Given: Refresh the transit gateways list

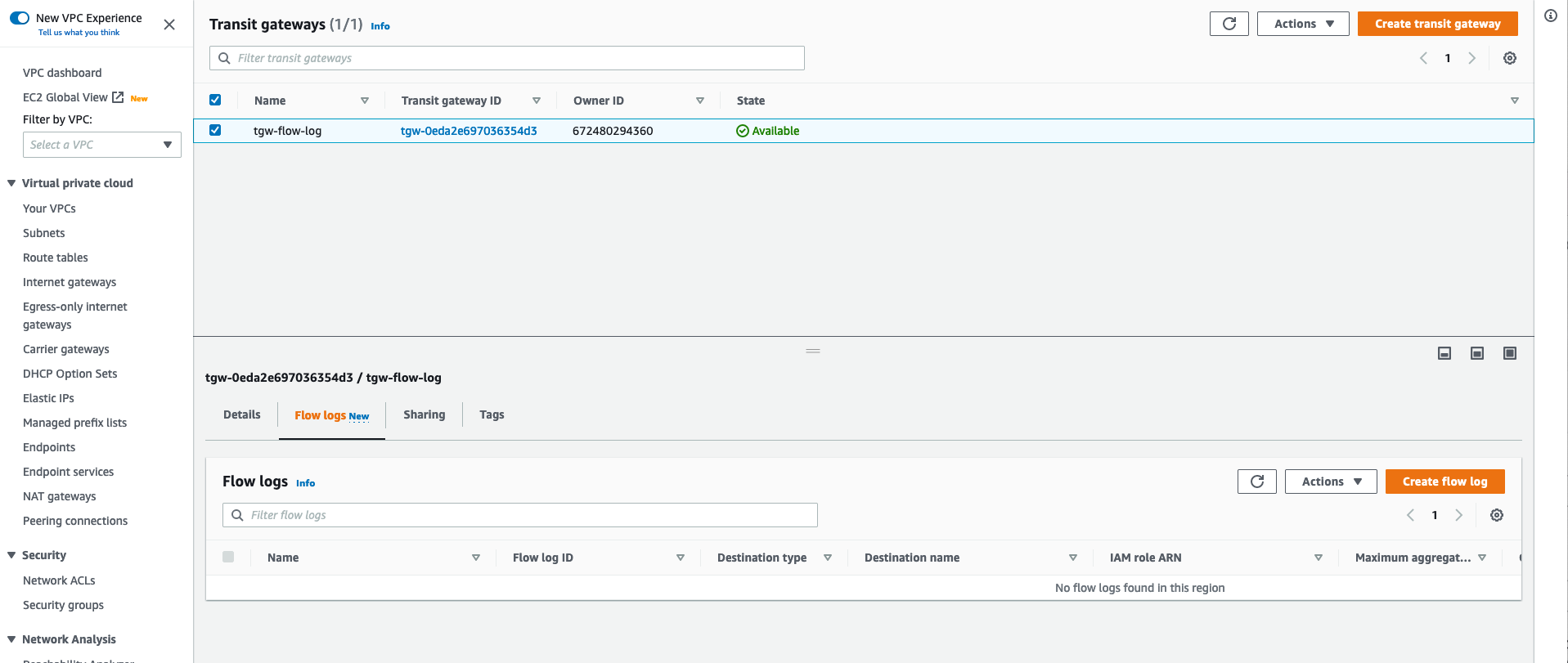Looking at the screenshot, I should [x=1229, y=24].
